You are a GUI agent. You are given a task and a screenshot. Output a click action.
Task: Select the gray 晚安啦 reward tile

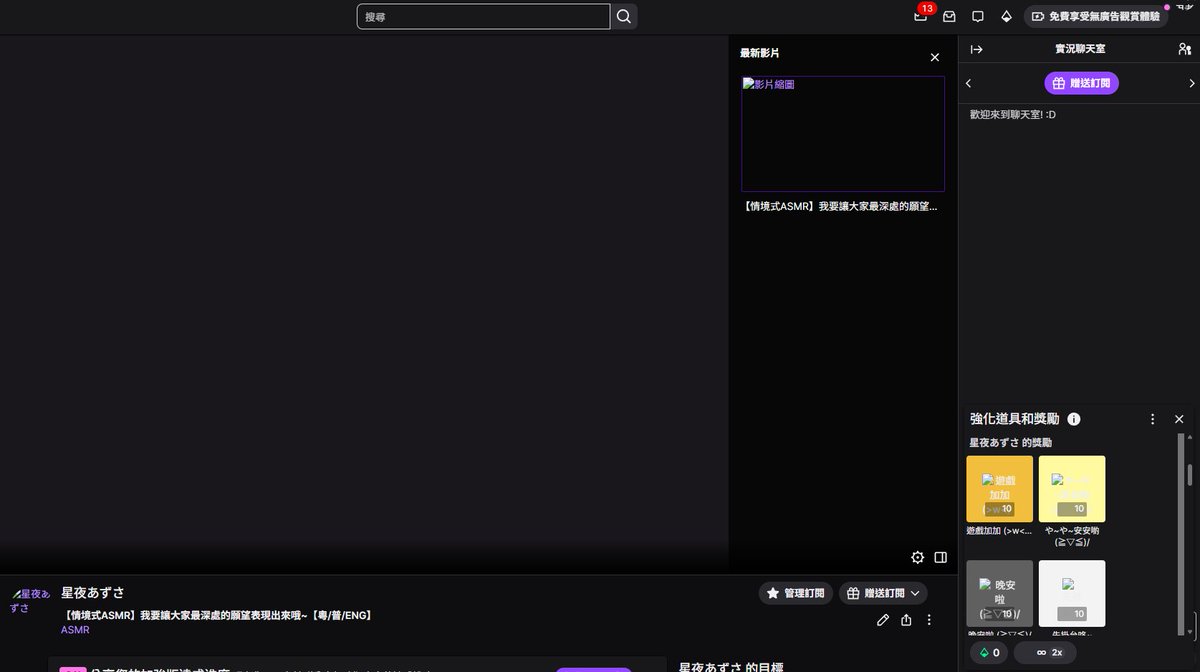pyautogui.click(x=1000, y=593)
